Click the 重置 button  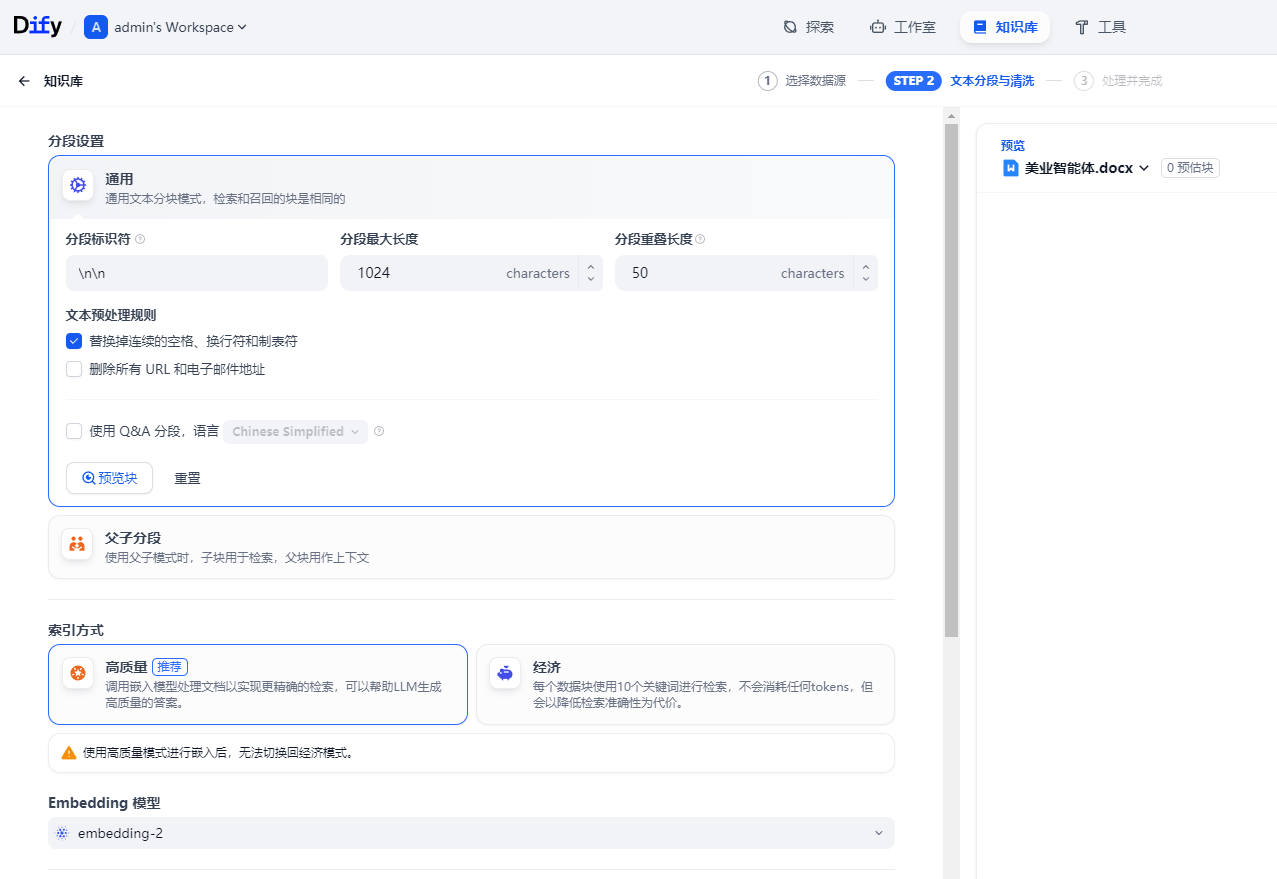coord(187,478)
